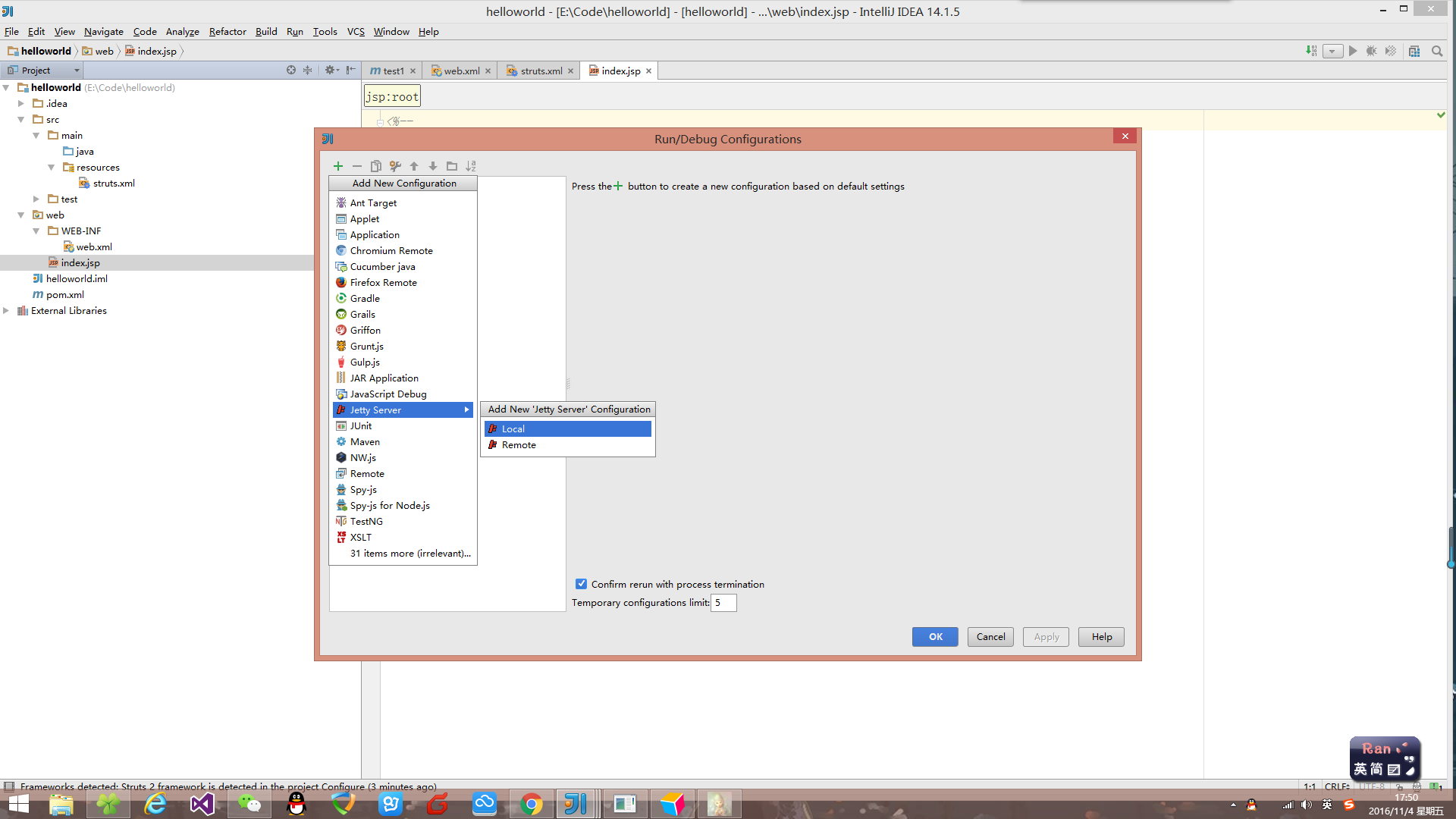Click the Temporary configurations limit field
This screenshot has width=1456, height=819.
(x=723, y=603)
